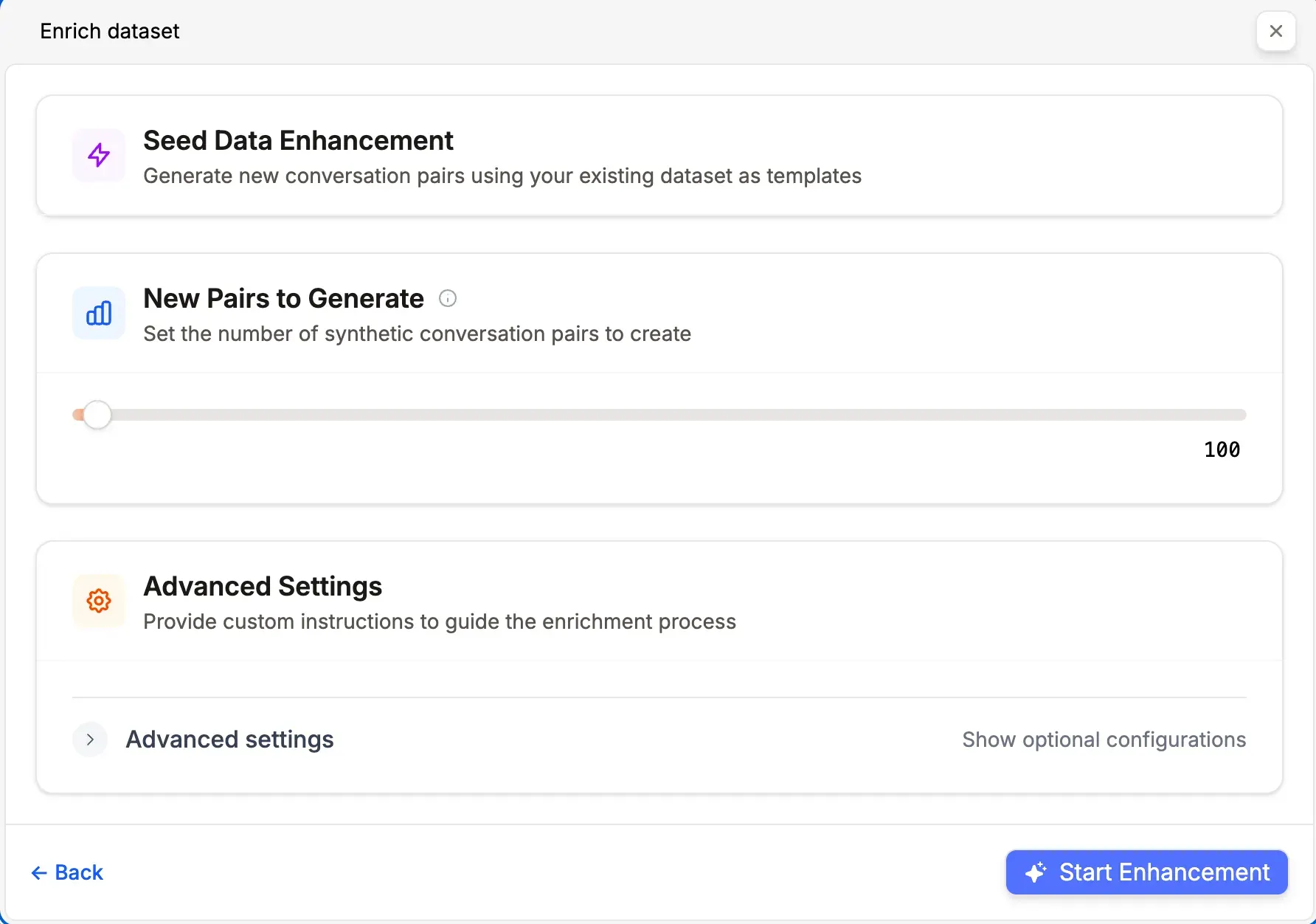
Task: Click the Advanced Settings description text
Action: click(x=439, y=621)
